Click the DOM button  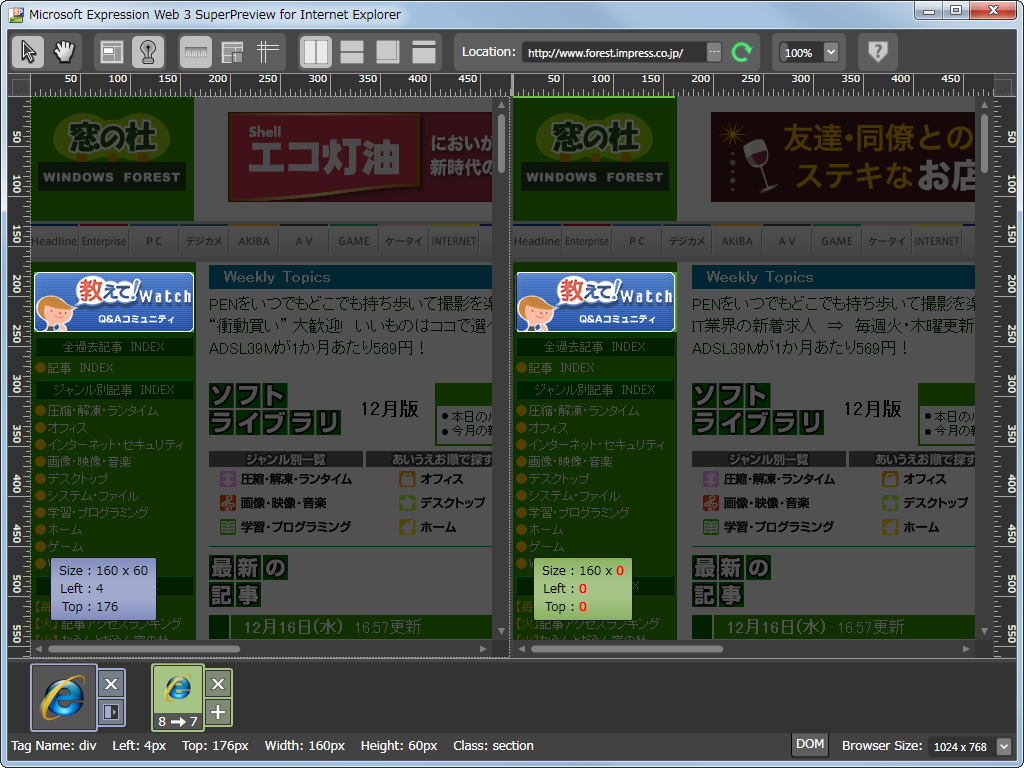809,744
